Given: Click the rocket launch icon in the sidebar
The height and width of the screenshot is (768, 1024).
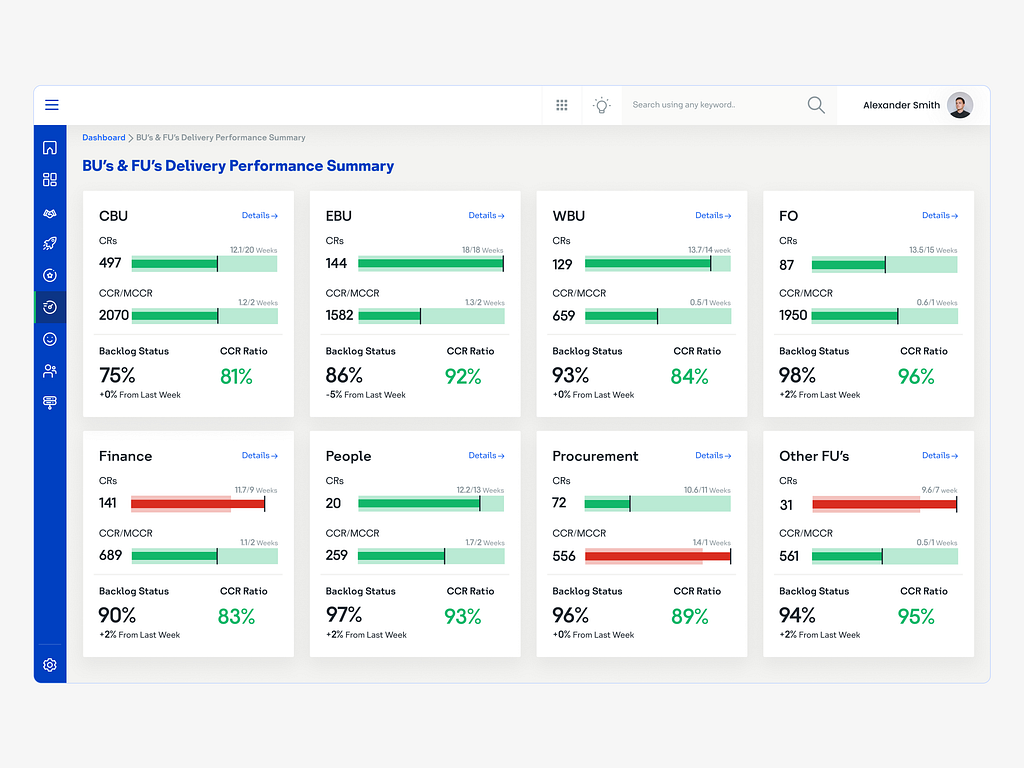Looking at the screenshot, I should [x=50, y=243].
